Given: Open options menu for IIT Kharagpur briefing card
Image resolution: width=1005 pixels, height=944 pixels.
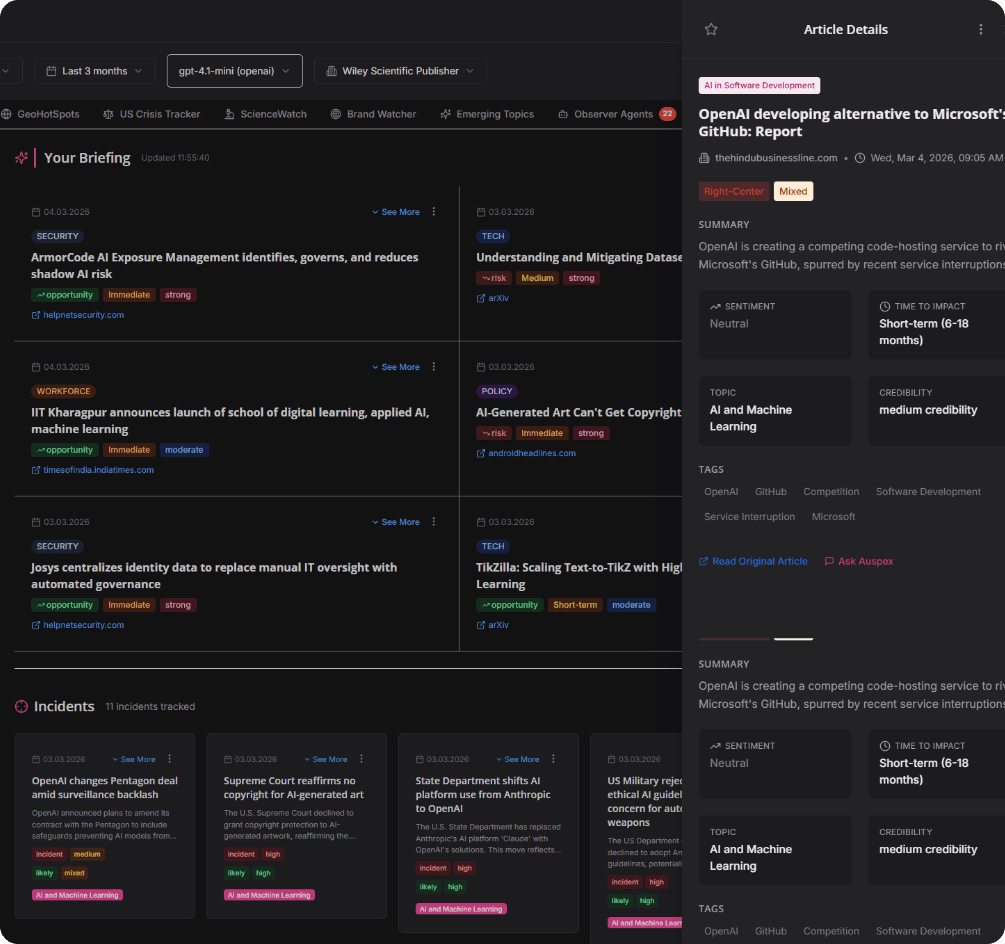Looking at the screenshot, I should pos(434,367).
